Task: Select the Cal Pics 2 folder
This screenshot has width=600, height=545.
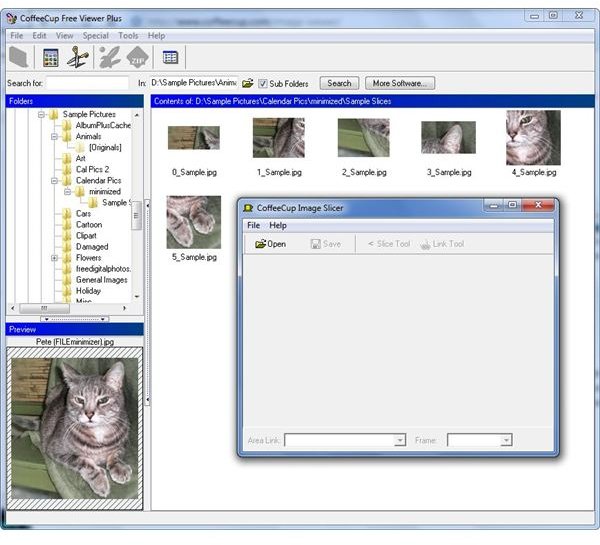Action: [x=92, y=169]
